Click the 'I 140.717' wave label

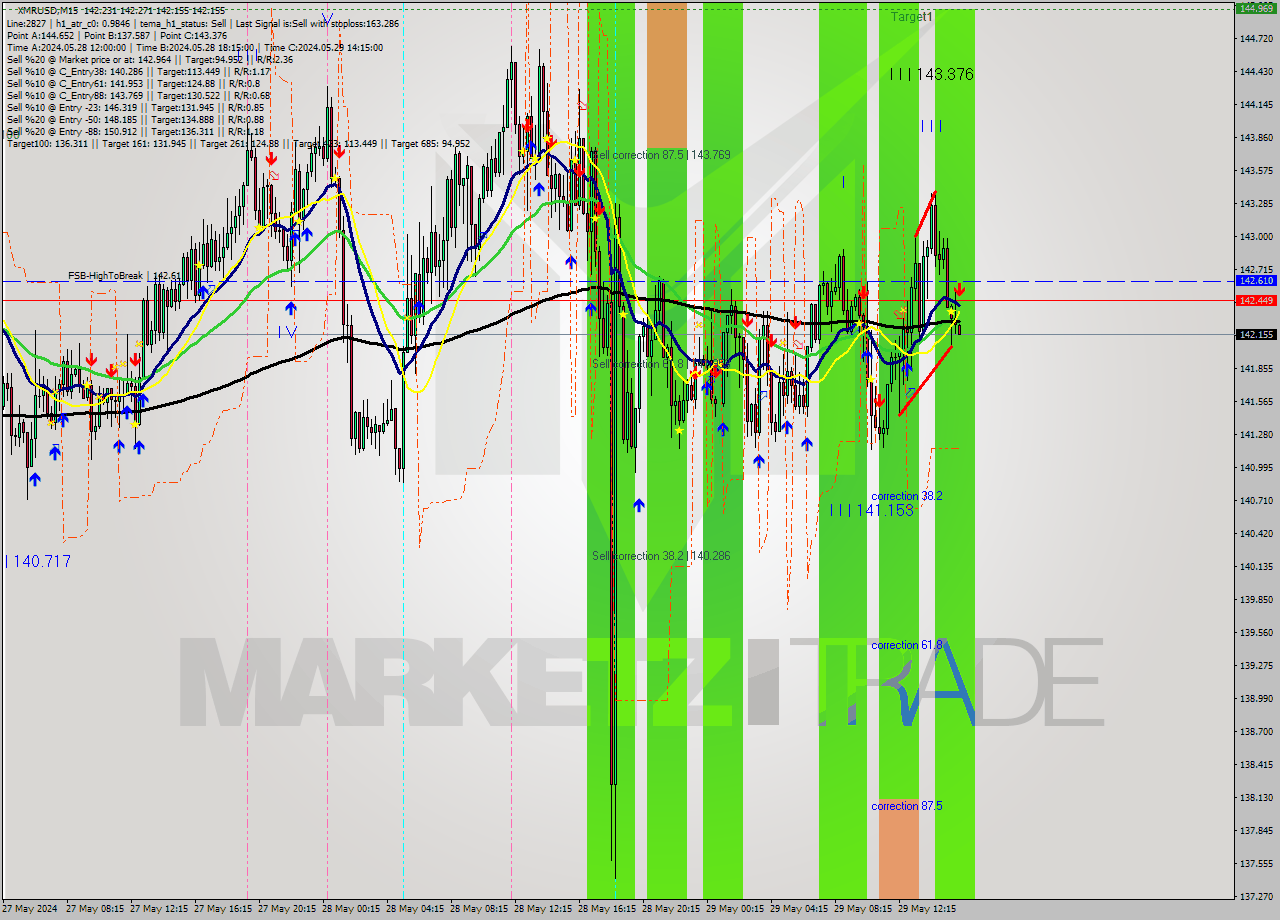38,562
